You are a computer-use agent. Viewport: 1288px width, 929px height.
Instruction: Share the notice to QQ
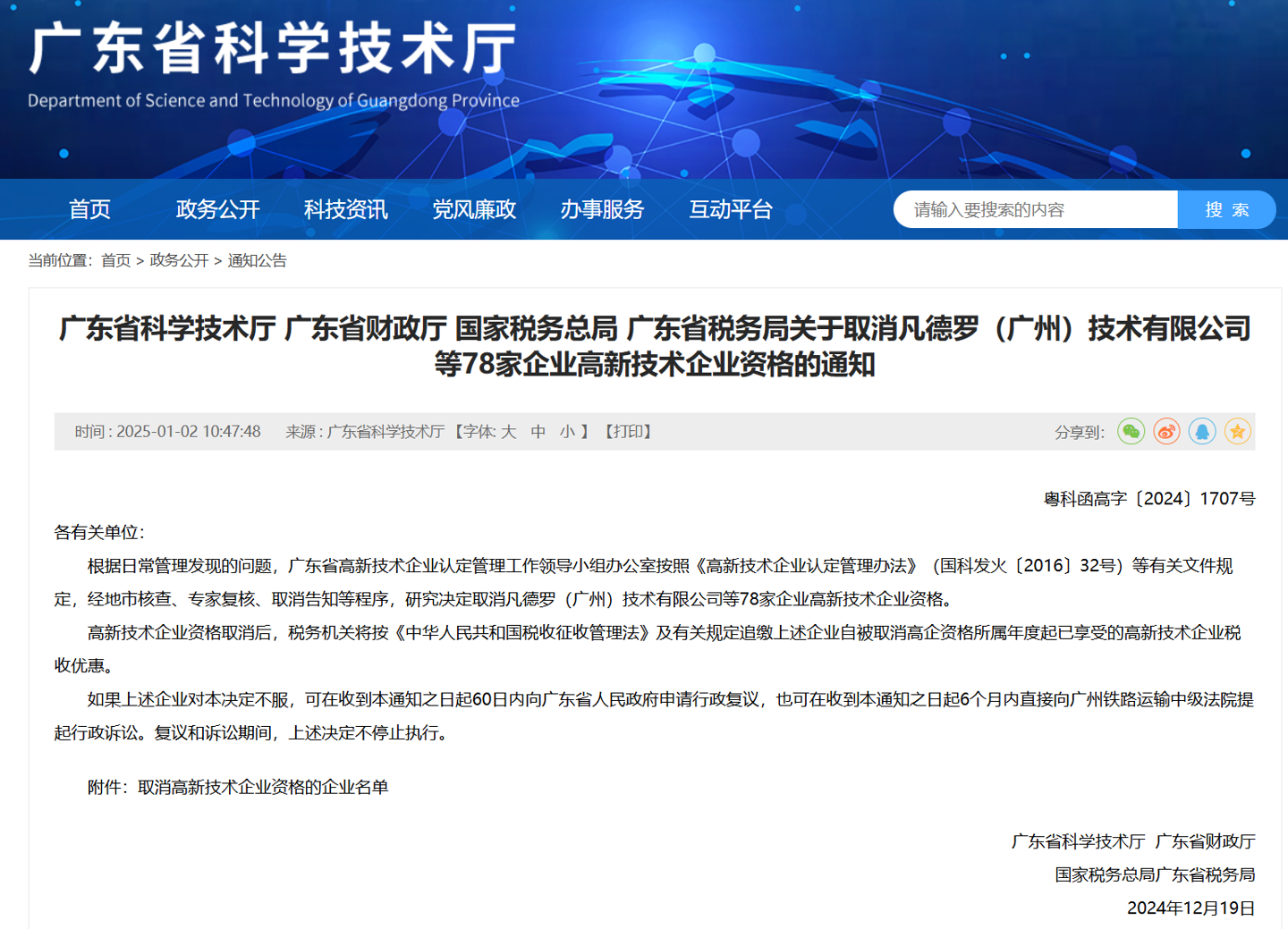[x=1202, y=432]
